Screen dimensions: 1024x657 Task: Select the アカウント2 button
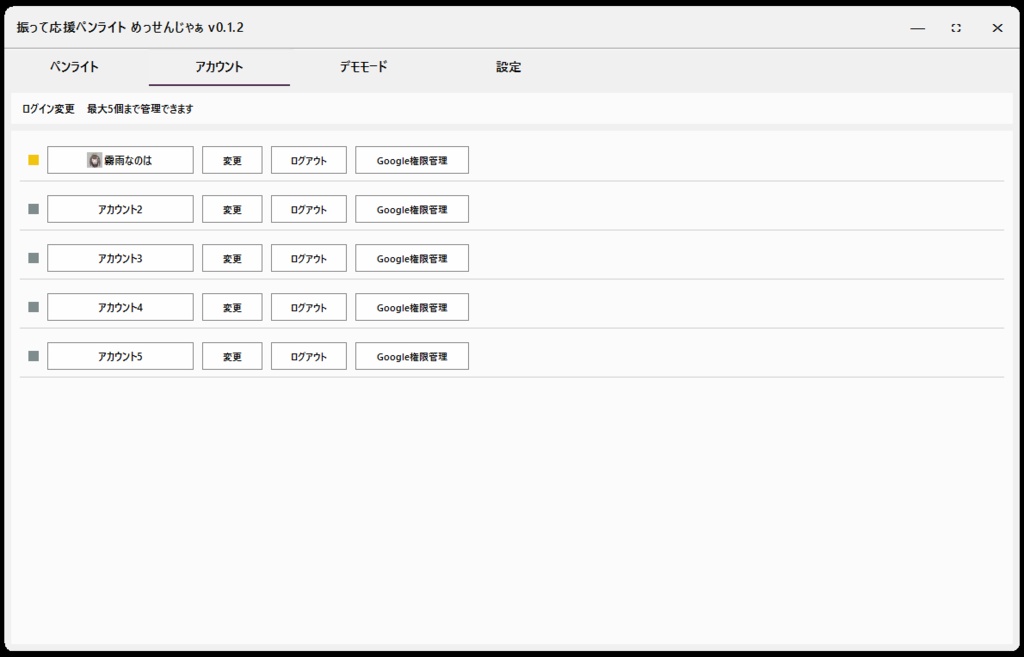120,209
